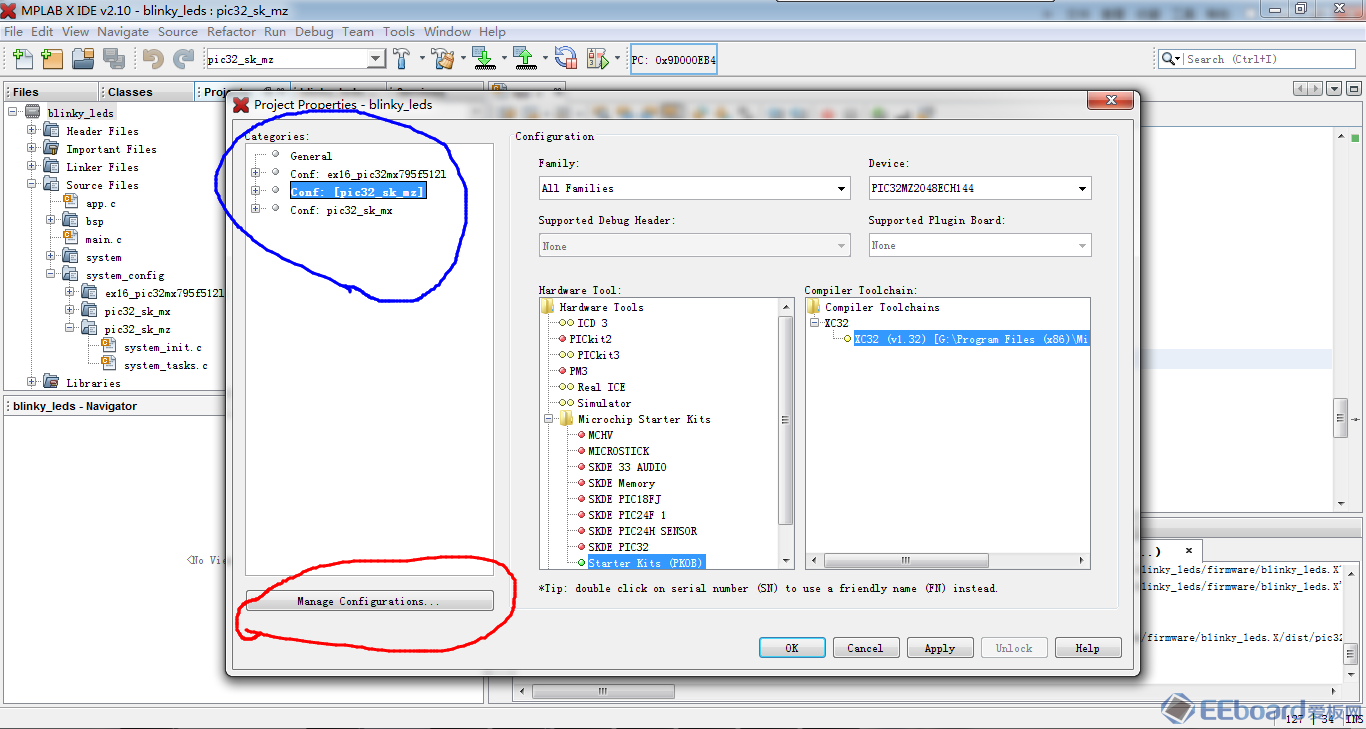Screen dimensions: 1366x729
Task: Click the main.c file icon
Action: click(x=70, y=239)
